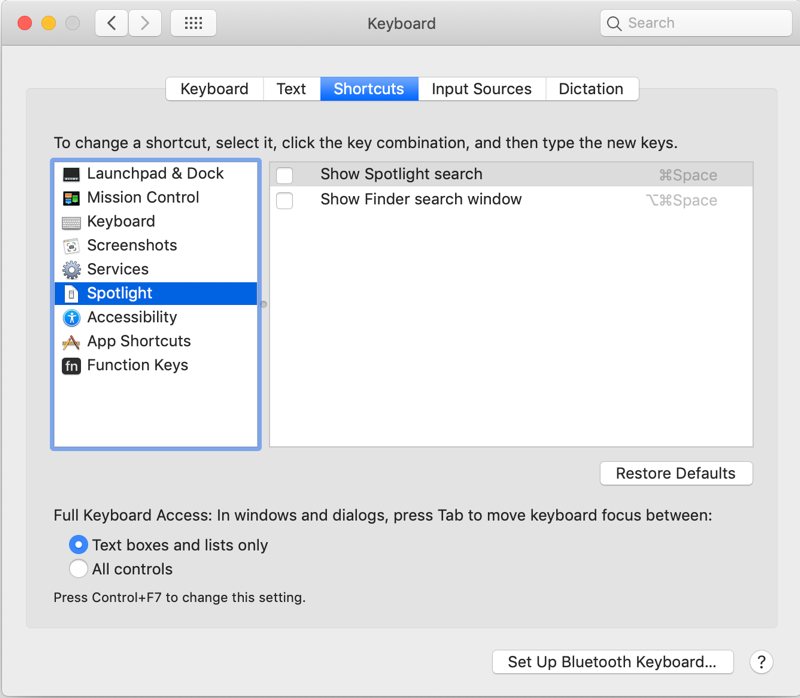Open the Dictation tab
Viewport: 800px width, 698px height.
tap(591, 89)
